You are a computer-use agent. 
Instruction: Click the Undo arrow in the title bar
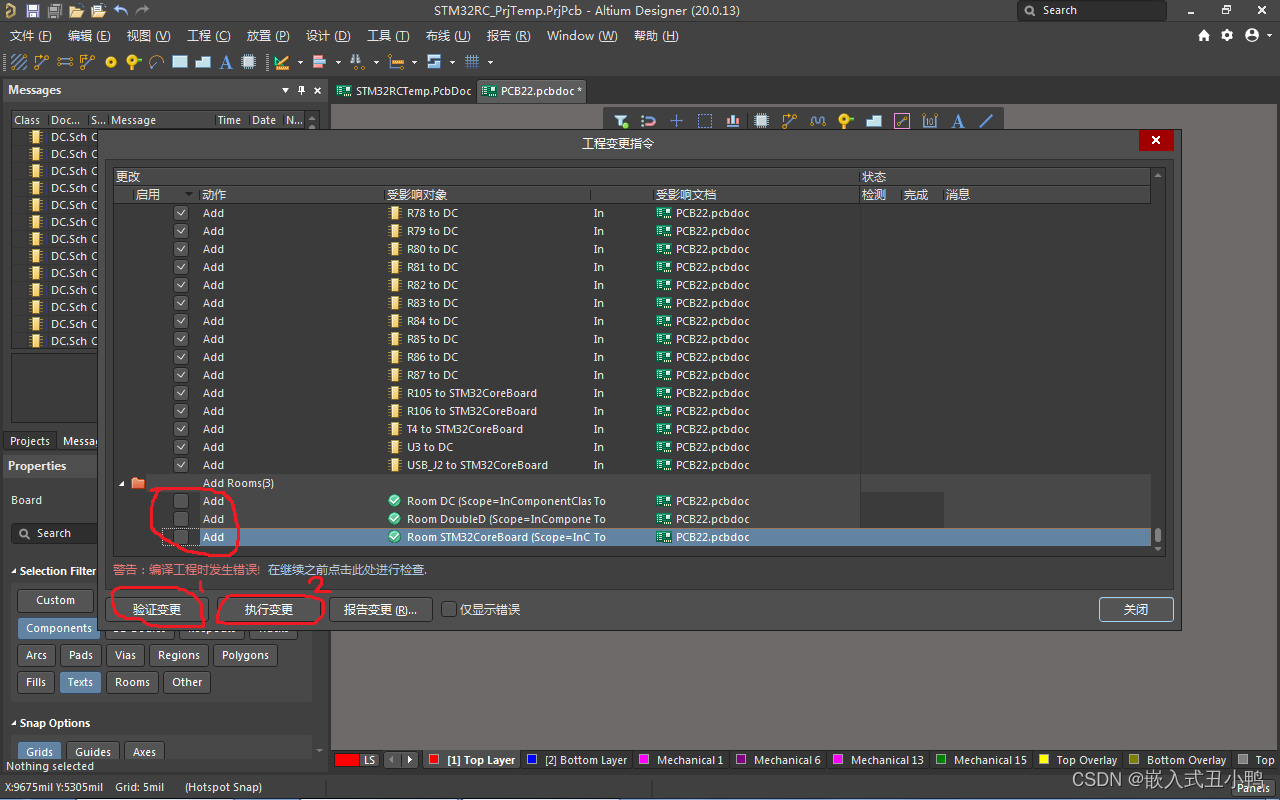pos(120,11)
